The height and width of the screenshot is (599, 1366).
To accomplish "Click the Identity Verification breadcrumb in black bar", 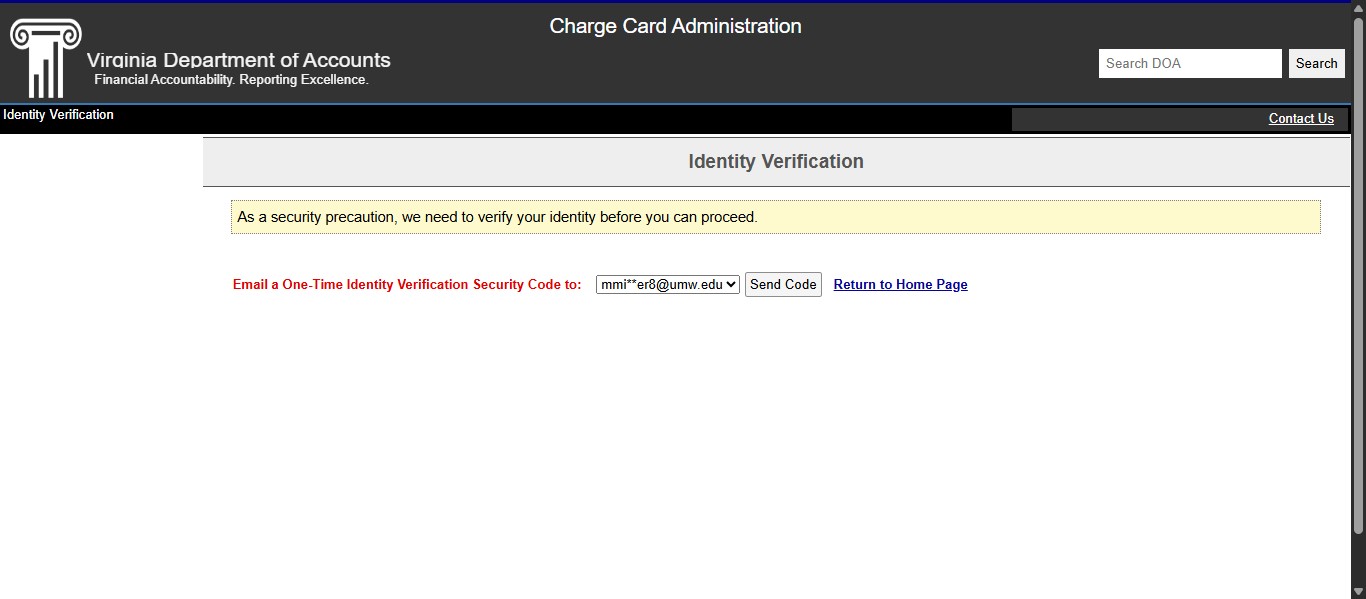I will [58, 115].
